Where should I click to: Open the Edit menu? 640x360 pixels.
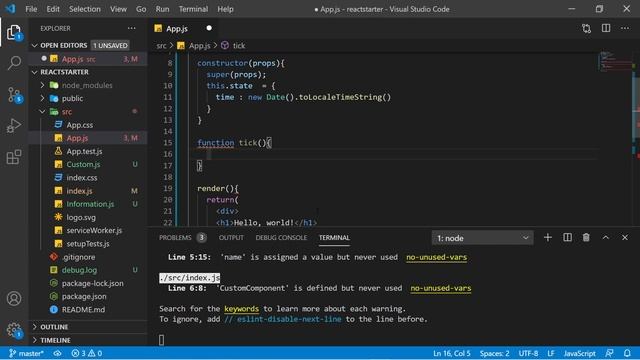click(53, 9)
